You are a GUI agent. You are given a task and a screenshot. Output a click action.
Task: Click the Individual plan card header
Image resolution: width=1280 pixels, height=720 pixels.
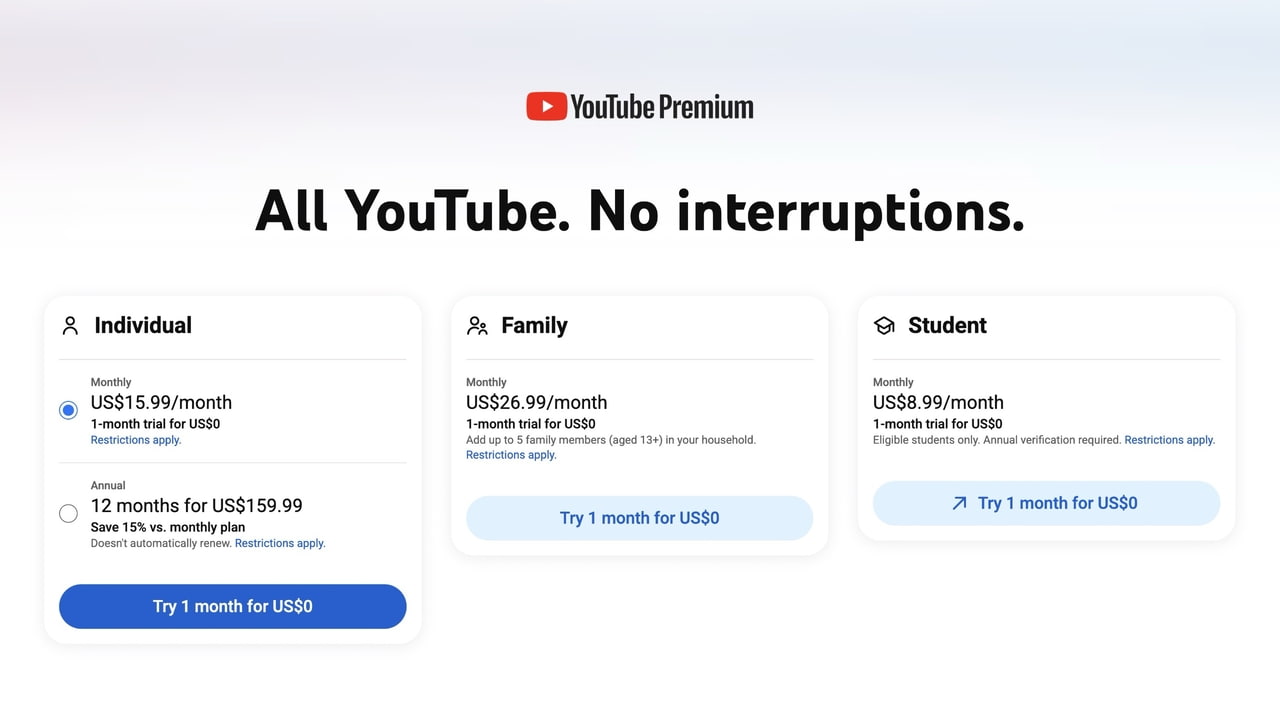click(143, 325)
